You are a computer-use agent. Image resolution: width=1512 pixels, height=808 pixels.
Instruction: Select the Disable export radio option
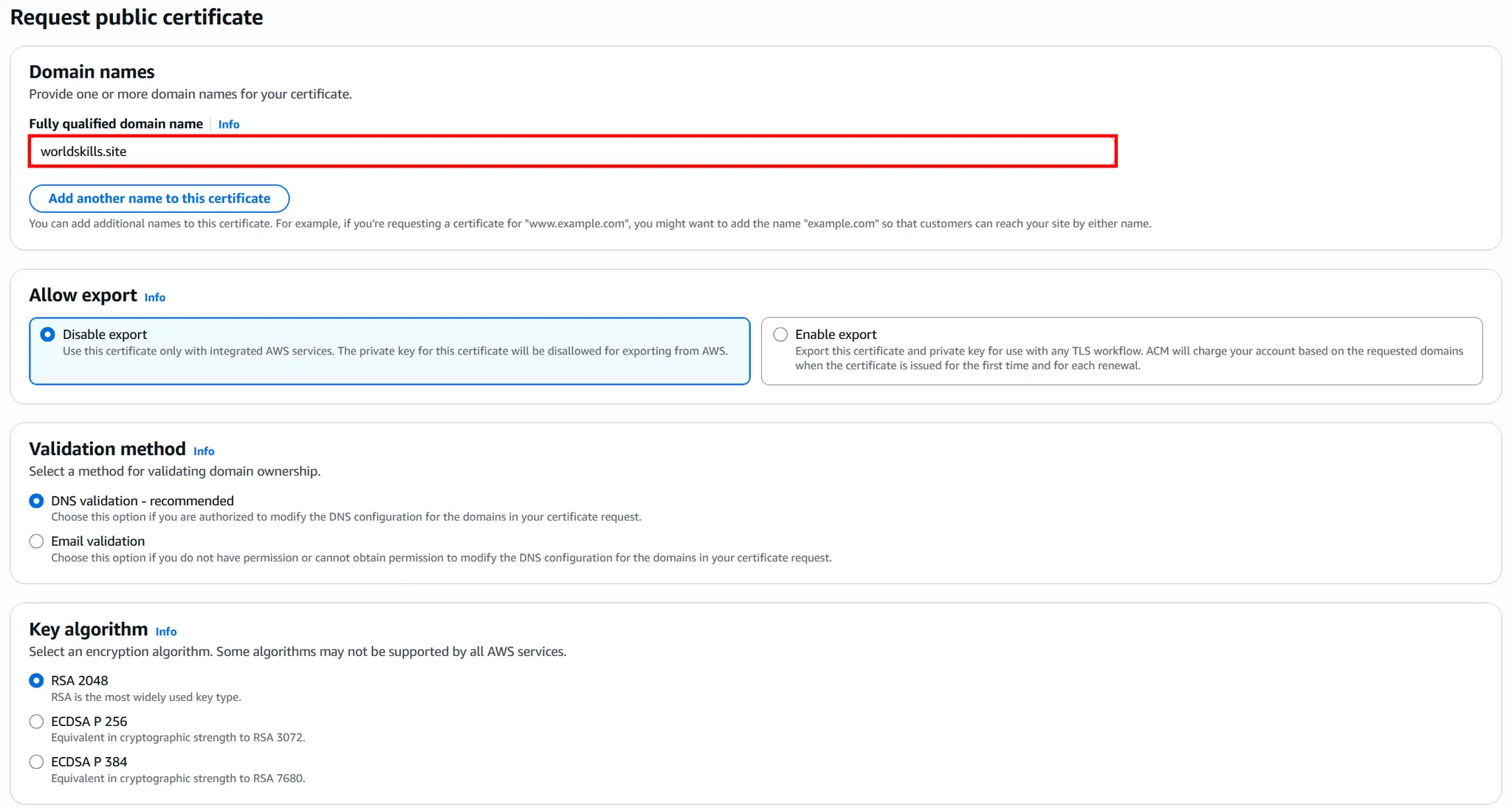pyautogui.click(x=48, y=335)
